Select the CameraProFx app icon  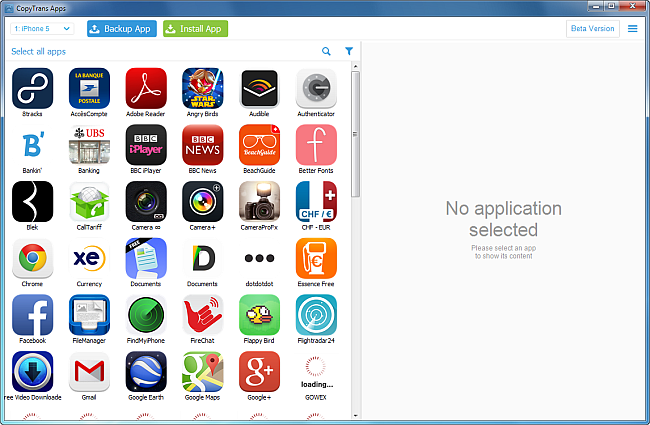(x=259, y=202)
